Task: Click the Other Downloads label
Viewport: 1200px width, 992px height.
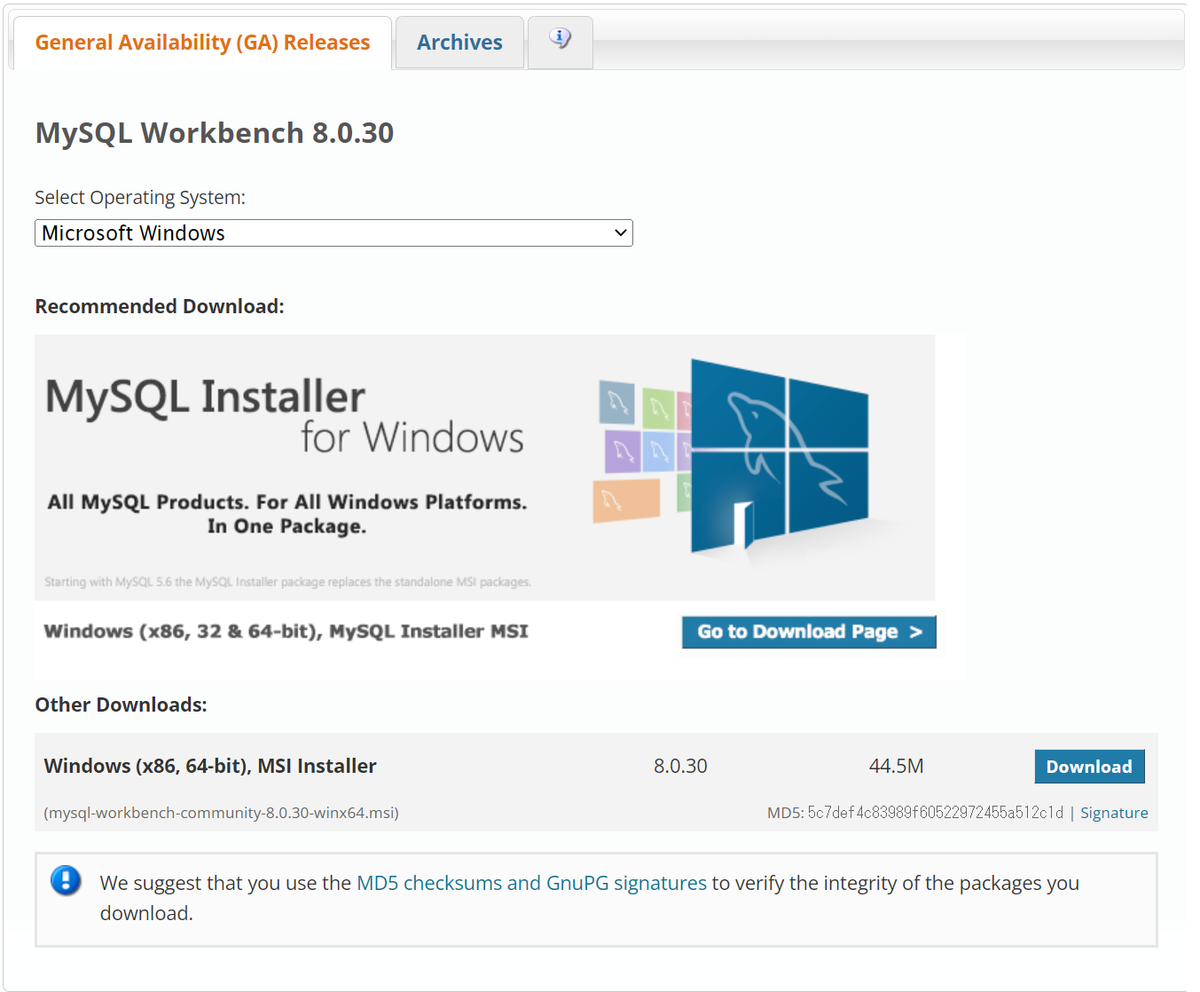Action: (121, 705)
